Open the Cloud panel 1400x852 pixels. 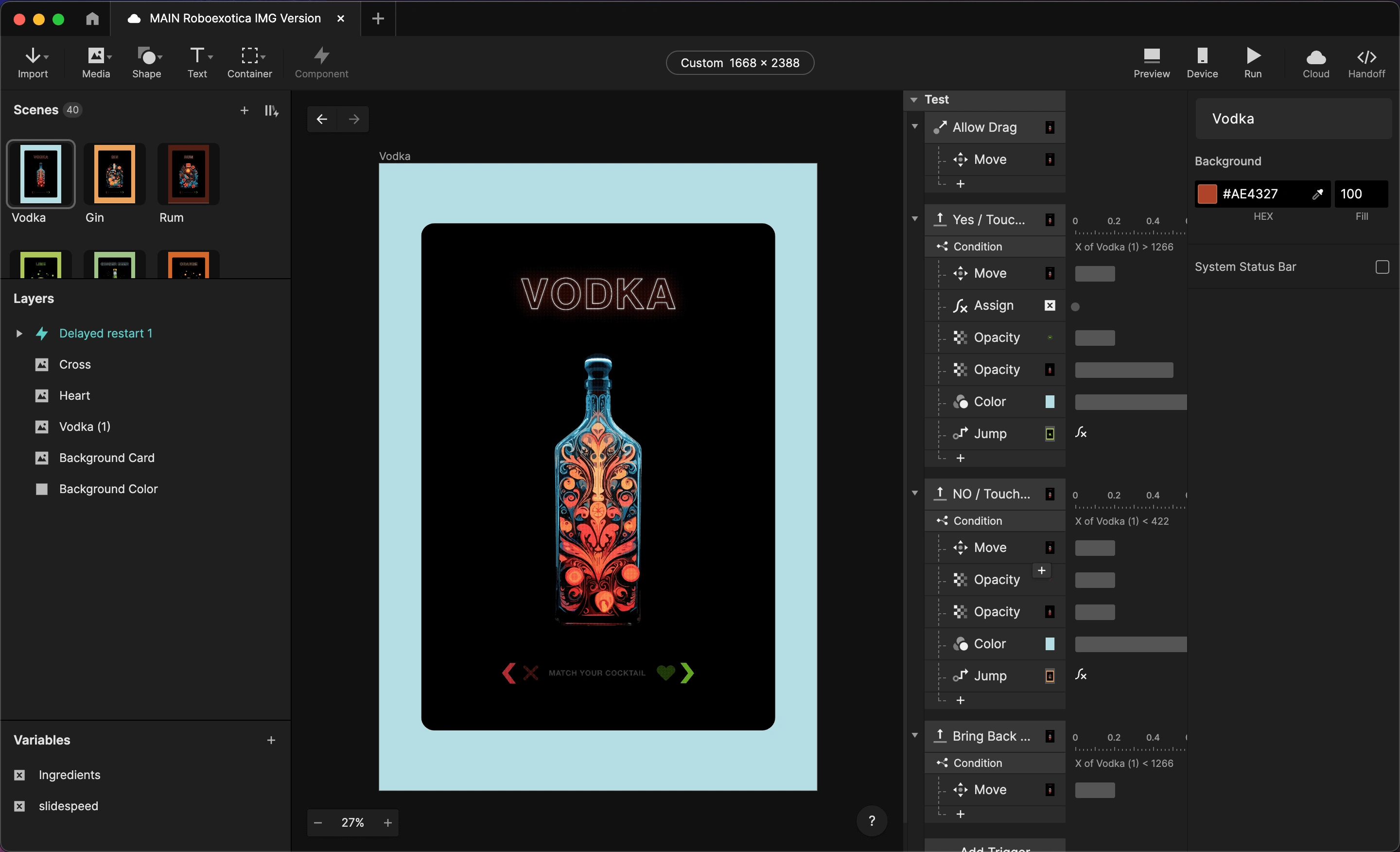(x=1316, y=63)
